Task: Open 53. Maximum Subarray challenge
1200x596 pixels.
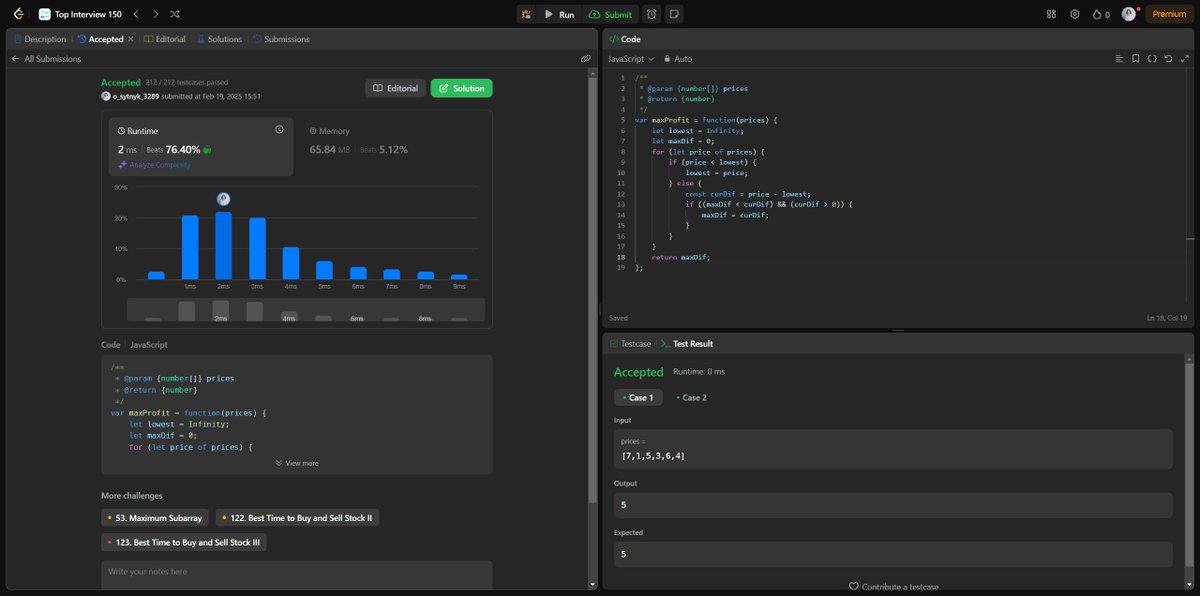Action: click(x=155, y=517)
